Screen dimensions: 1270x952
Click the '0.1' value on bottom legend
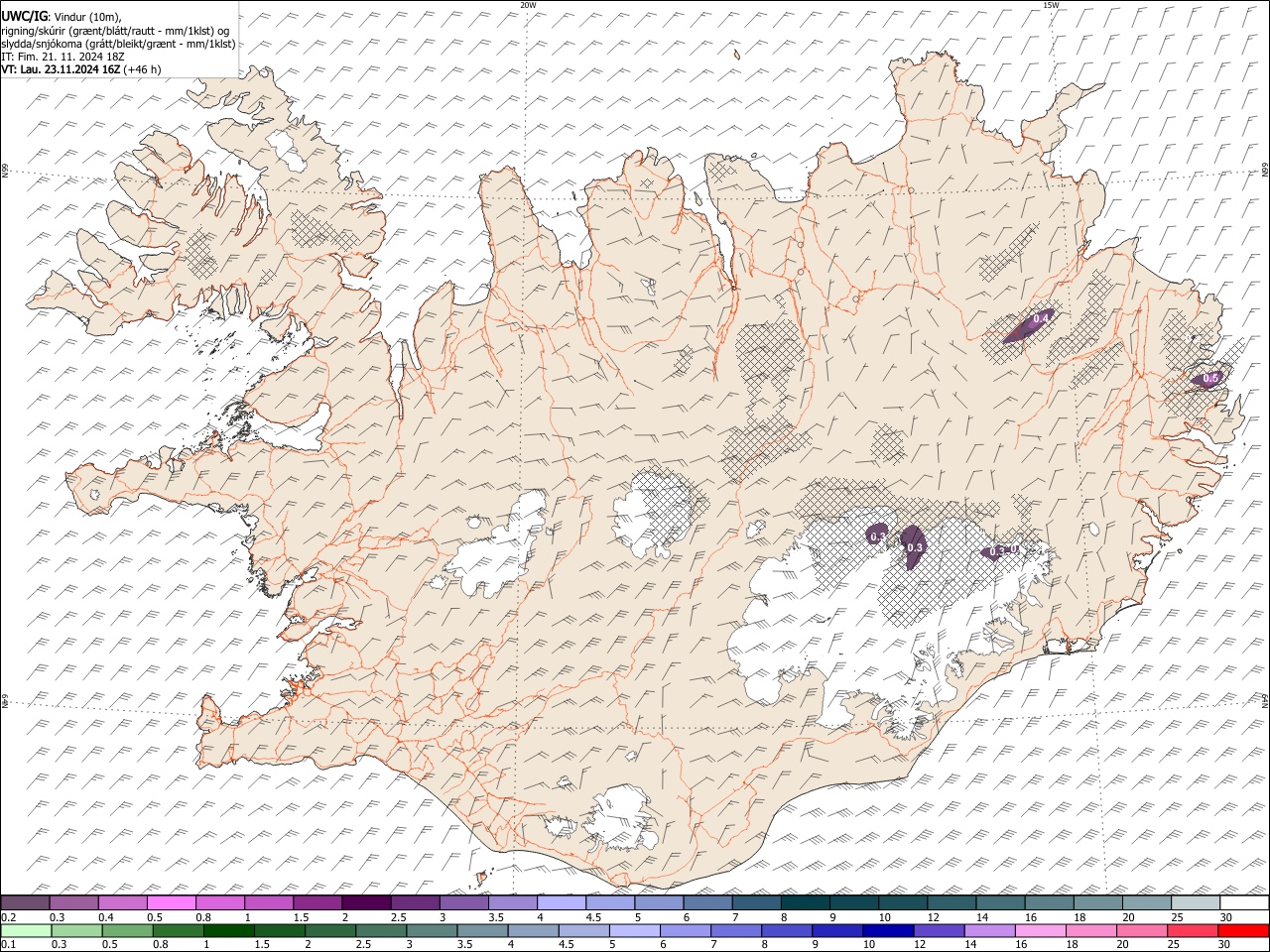click(8, 944)
